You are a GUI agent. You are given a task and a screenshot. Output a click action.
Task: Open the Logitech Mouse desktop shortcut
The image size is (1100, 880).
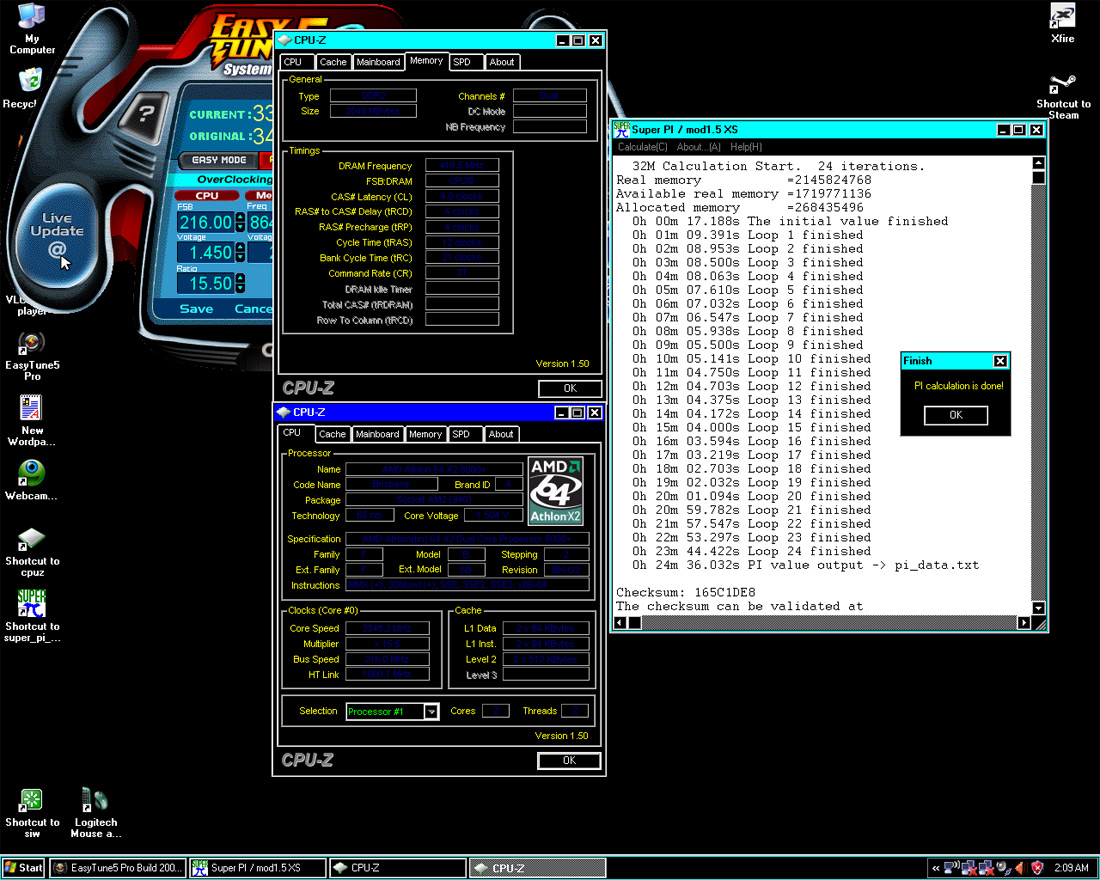(x=95, y=813)
